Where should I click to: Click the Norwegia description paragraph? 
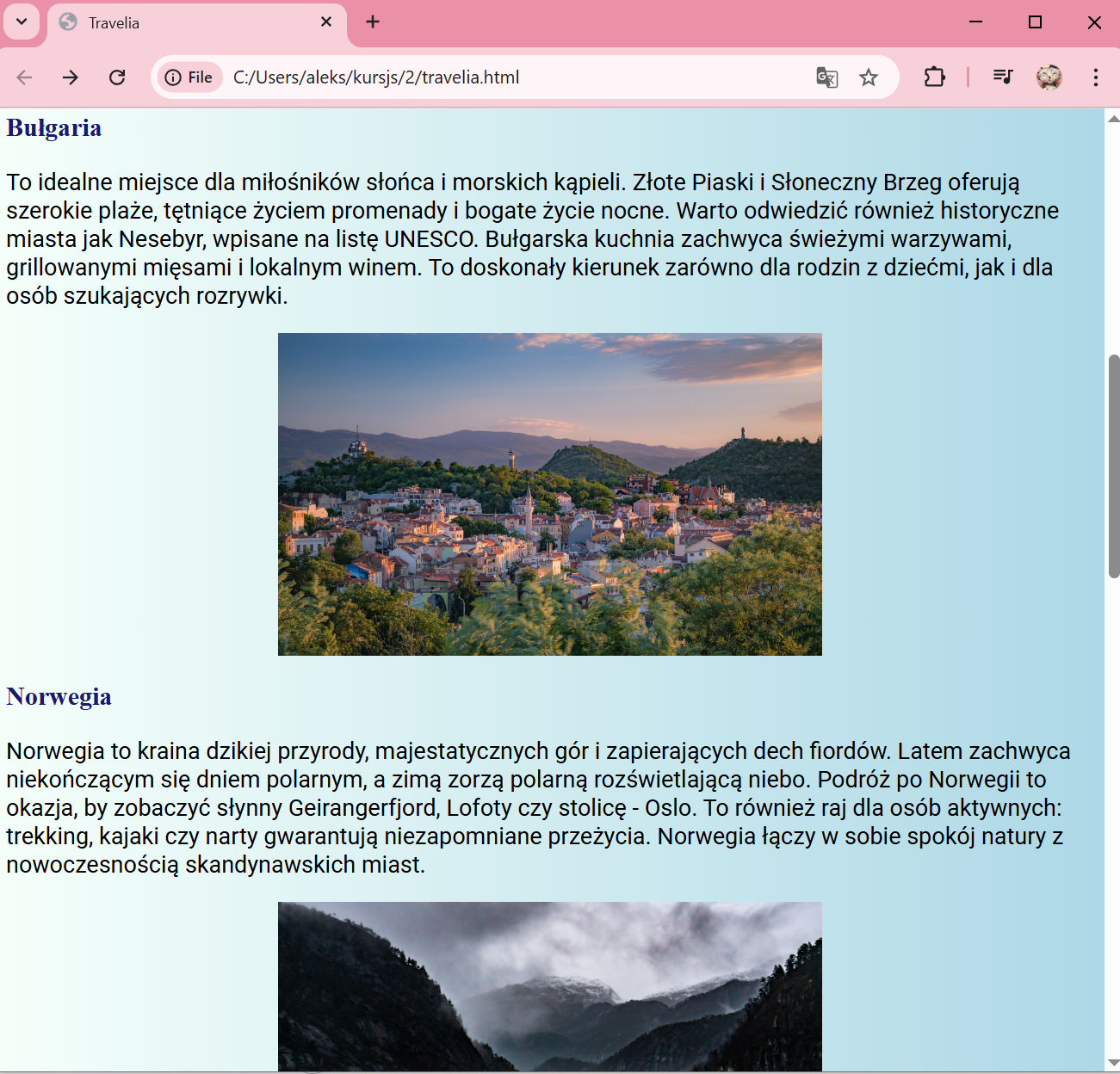click(x=538, y=807)
